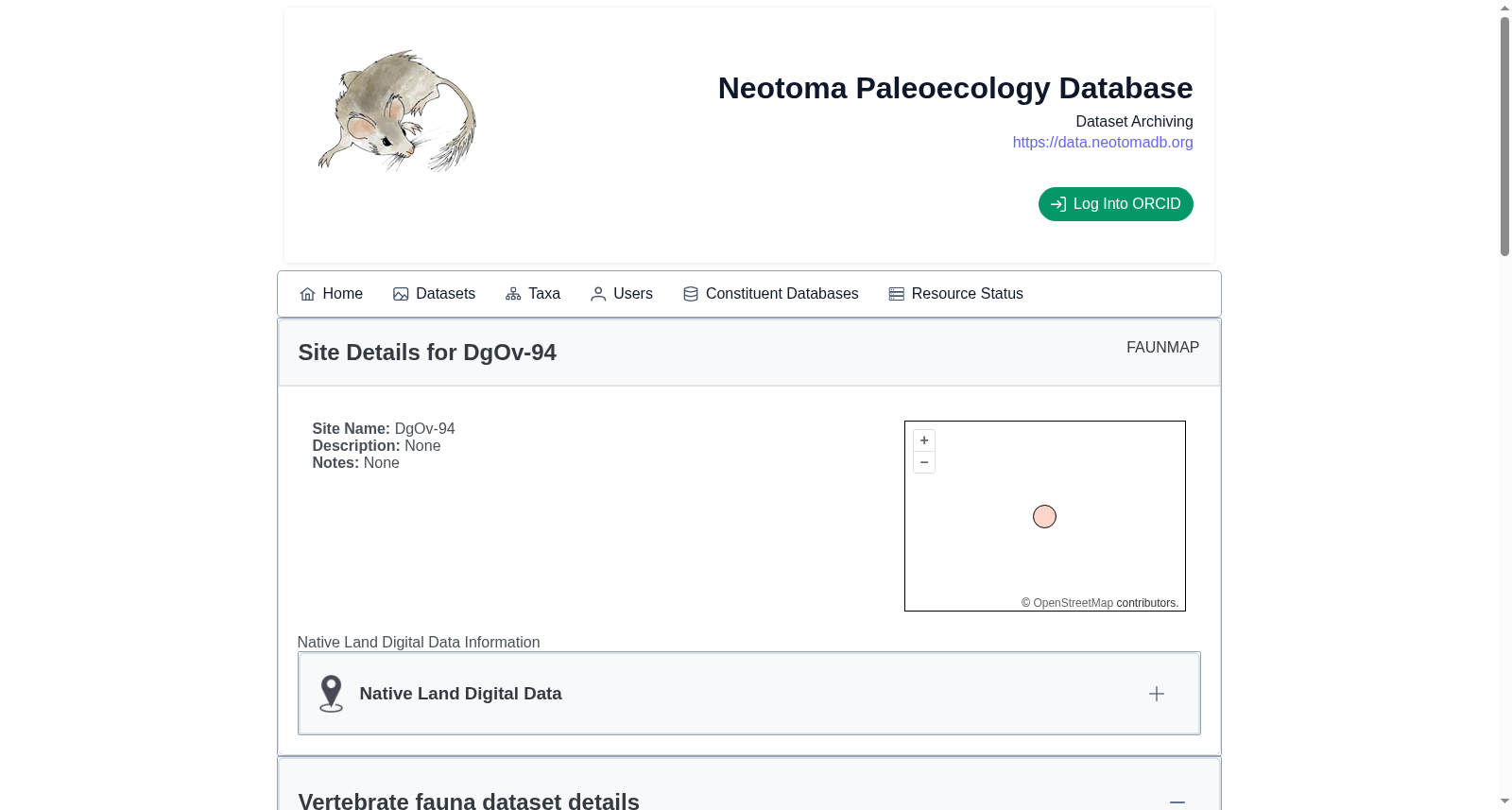
Task: Collapse the Vertebrate fauna dataset details section
Action: coord(1177,801)
